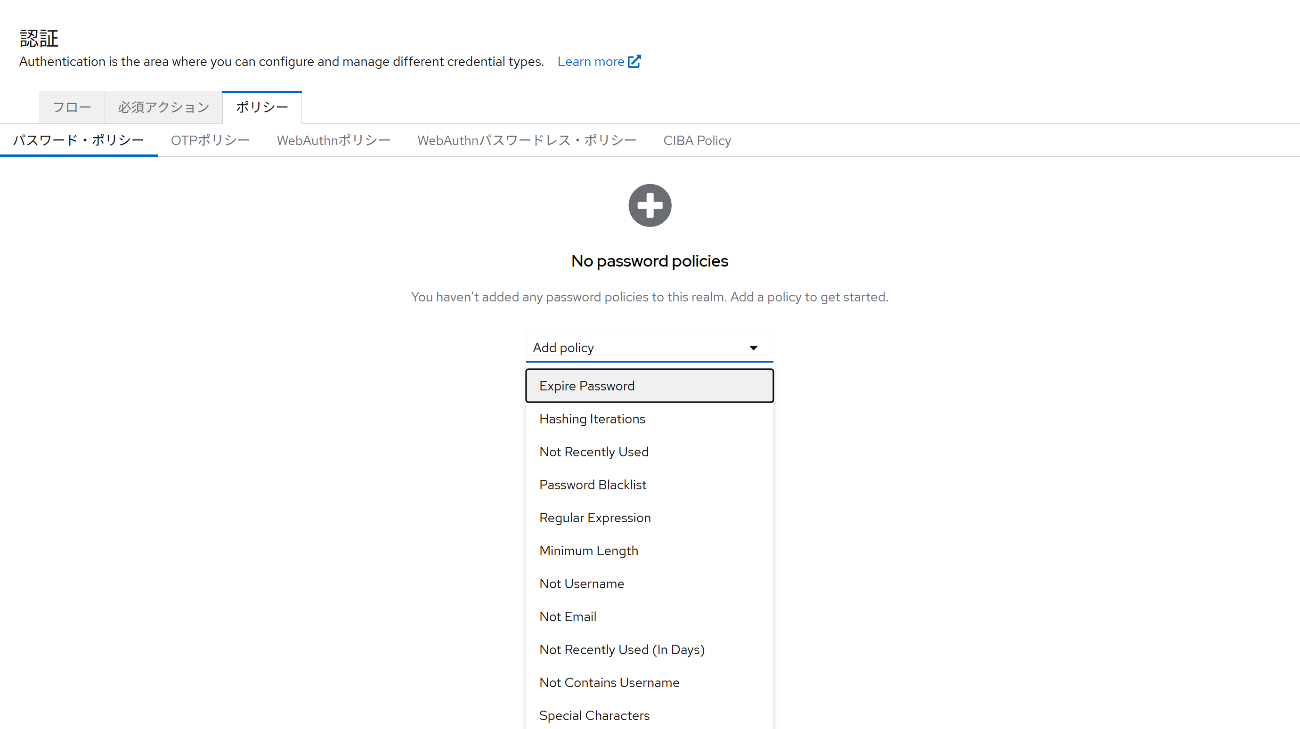Viewport: 1300px width, 729px height.
Task: Click the plus circle icon
Action: coord(650,205)
